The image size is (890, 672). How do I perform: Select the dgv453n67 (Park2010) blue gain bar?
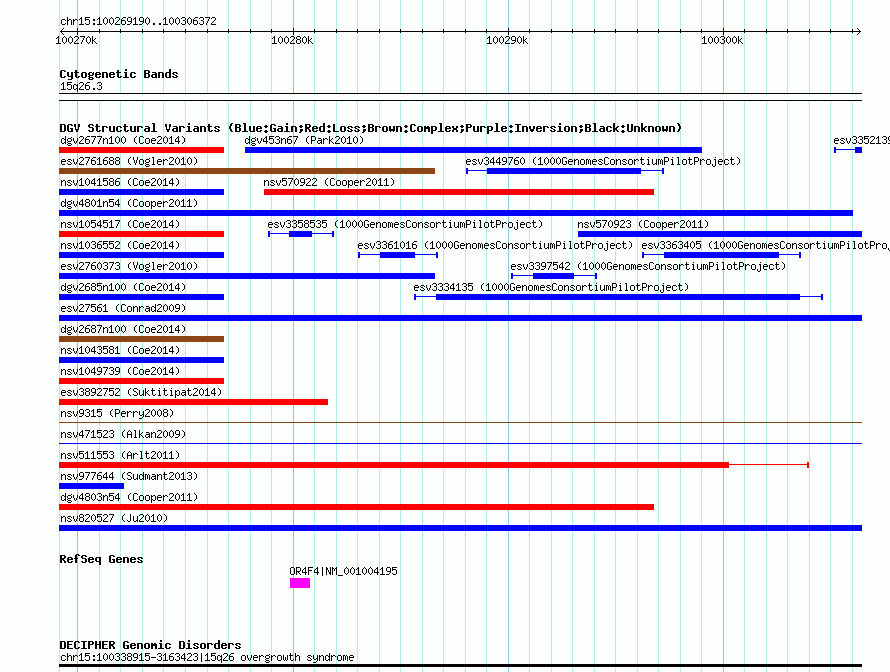pos(473,150)
